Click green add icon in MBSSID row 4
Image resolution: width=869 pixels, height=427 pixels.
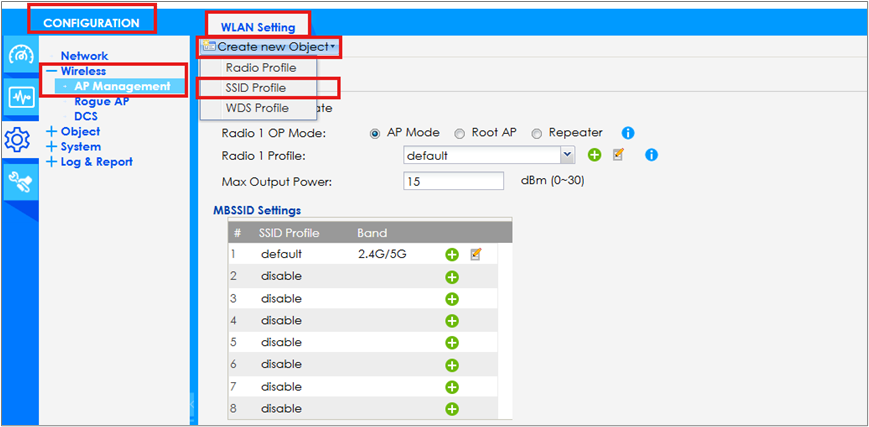(x=452, y=321)
